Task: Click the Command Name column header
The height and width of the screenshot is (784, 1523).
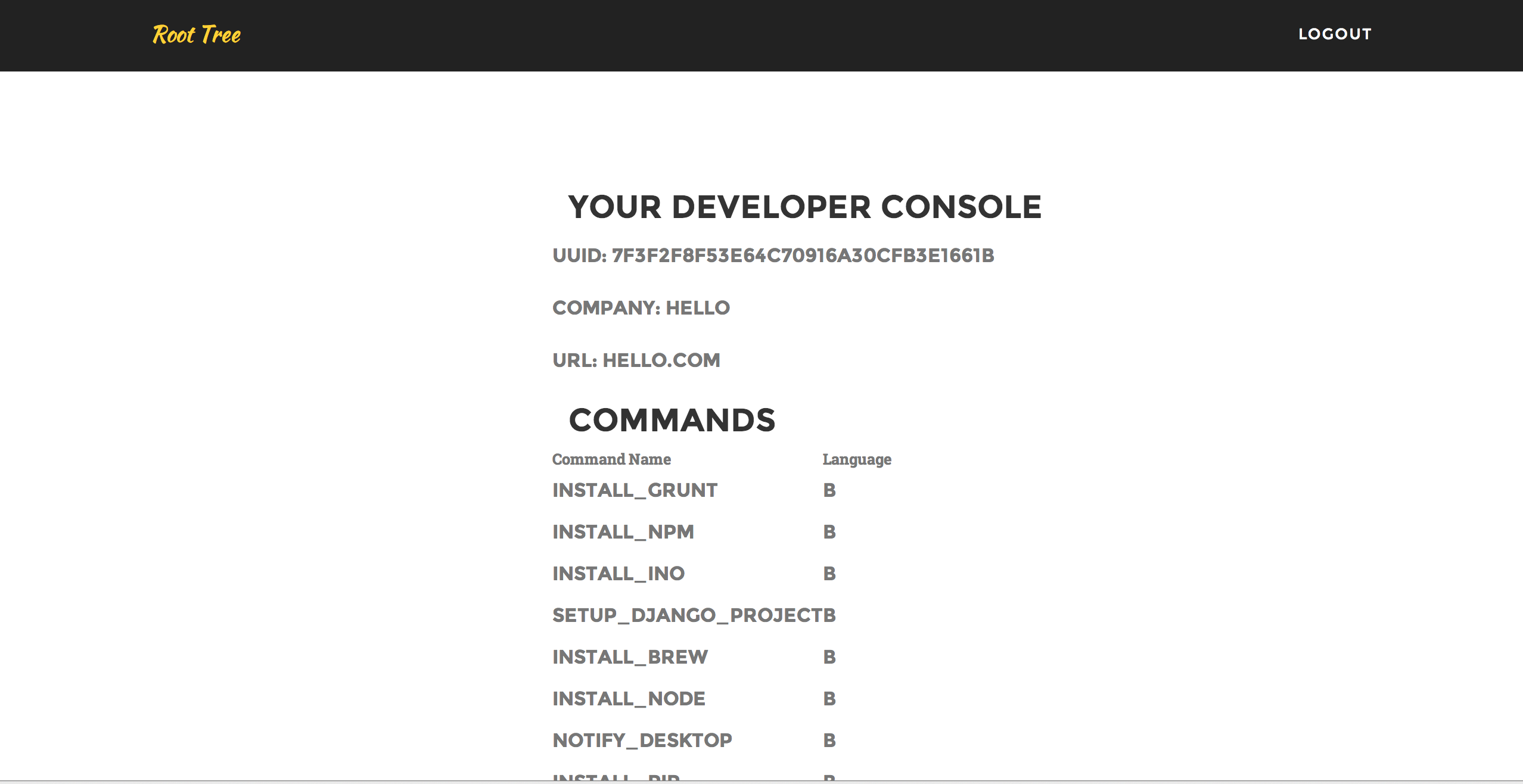Action: 611,459
